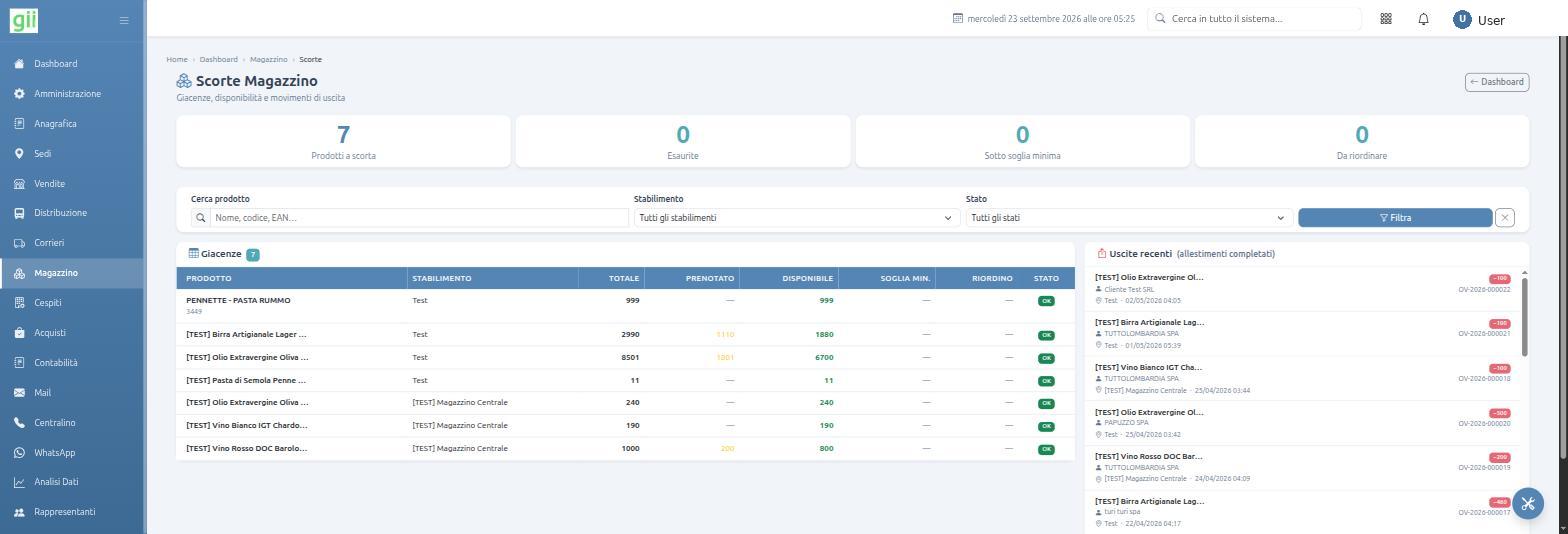1568x534 pixels.
Task: Open order OV-2026-000019 in recent exits
Action: 1484,468
